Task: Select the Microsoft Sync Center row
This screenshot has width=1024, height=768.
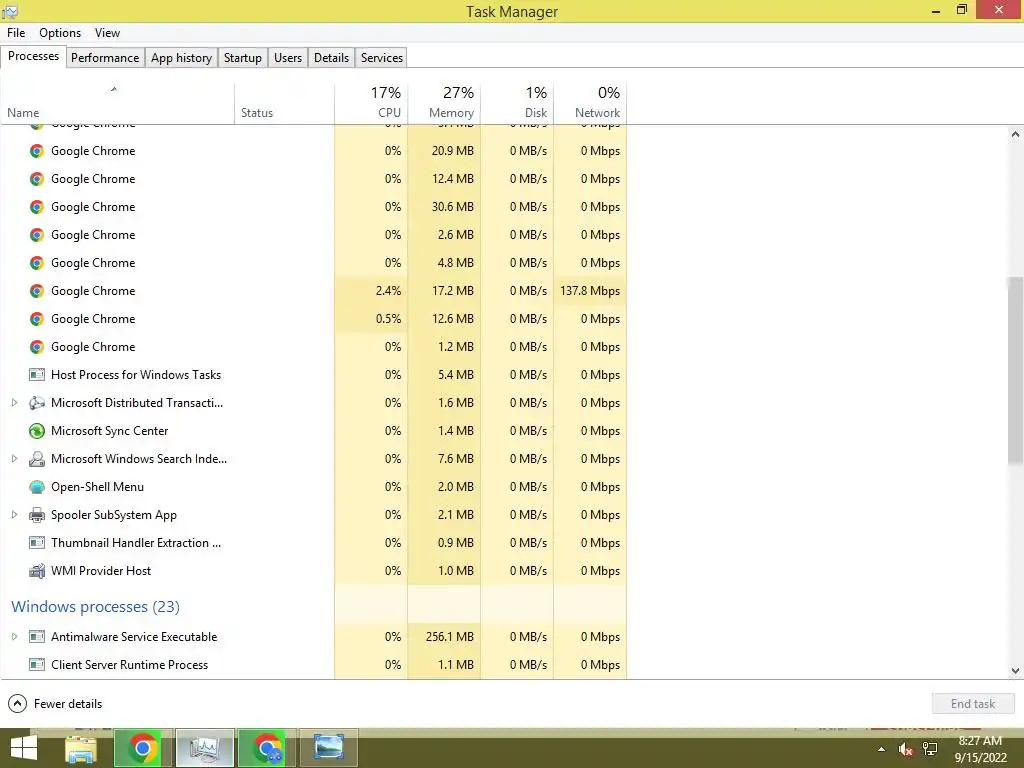Action: [313, 431]
